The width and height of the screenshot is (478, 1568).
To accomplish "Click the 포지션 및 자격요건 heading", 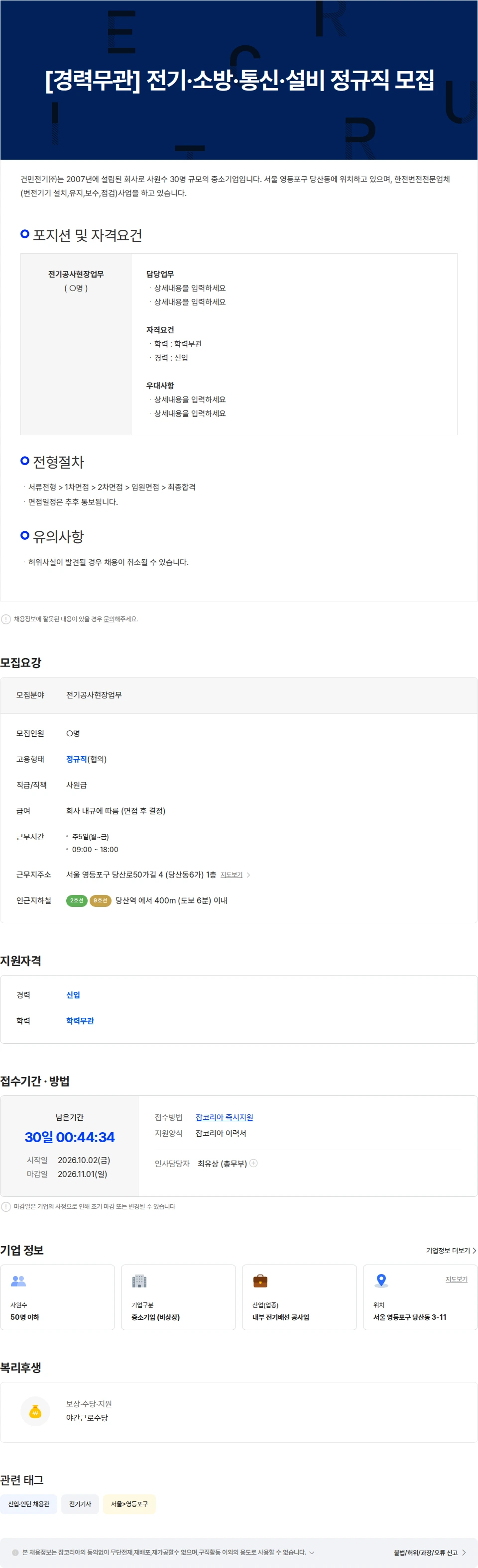I will (x=87, y=235).
